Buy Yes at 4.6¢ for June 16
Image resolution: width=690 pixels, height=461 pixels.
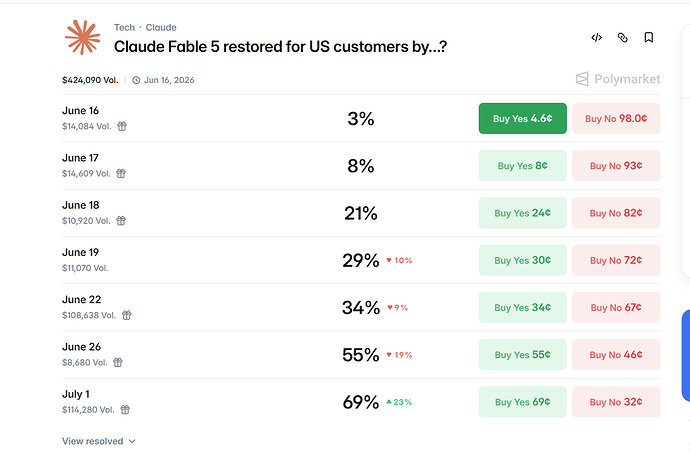pyautogui.click(x=522, y=118)
